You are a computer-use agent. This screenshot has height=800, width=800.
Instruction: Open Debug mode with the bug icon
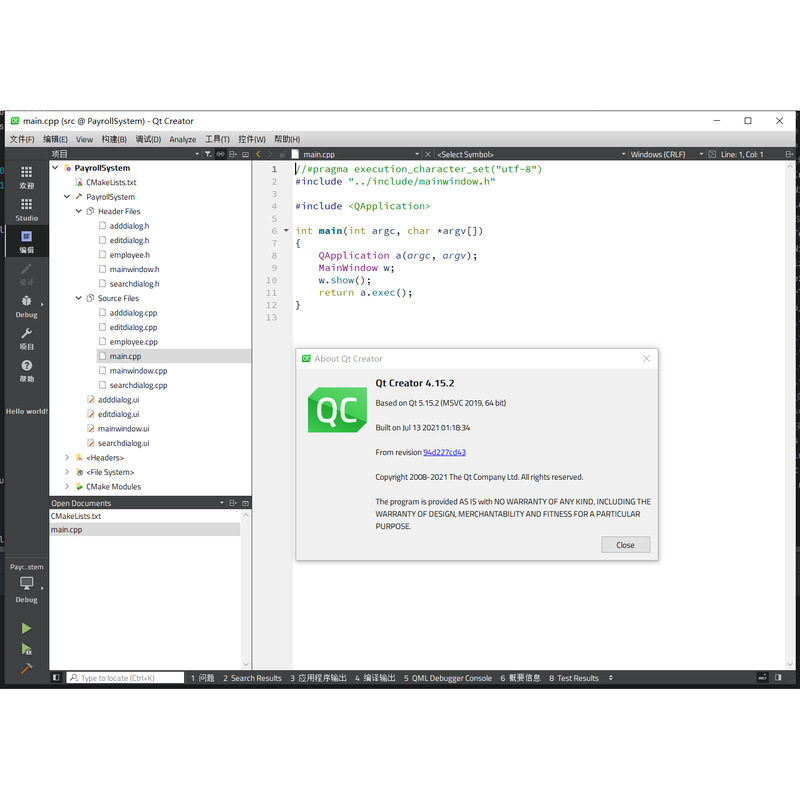(x=27, y=301)
